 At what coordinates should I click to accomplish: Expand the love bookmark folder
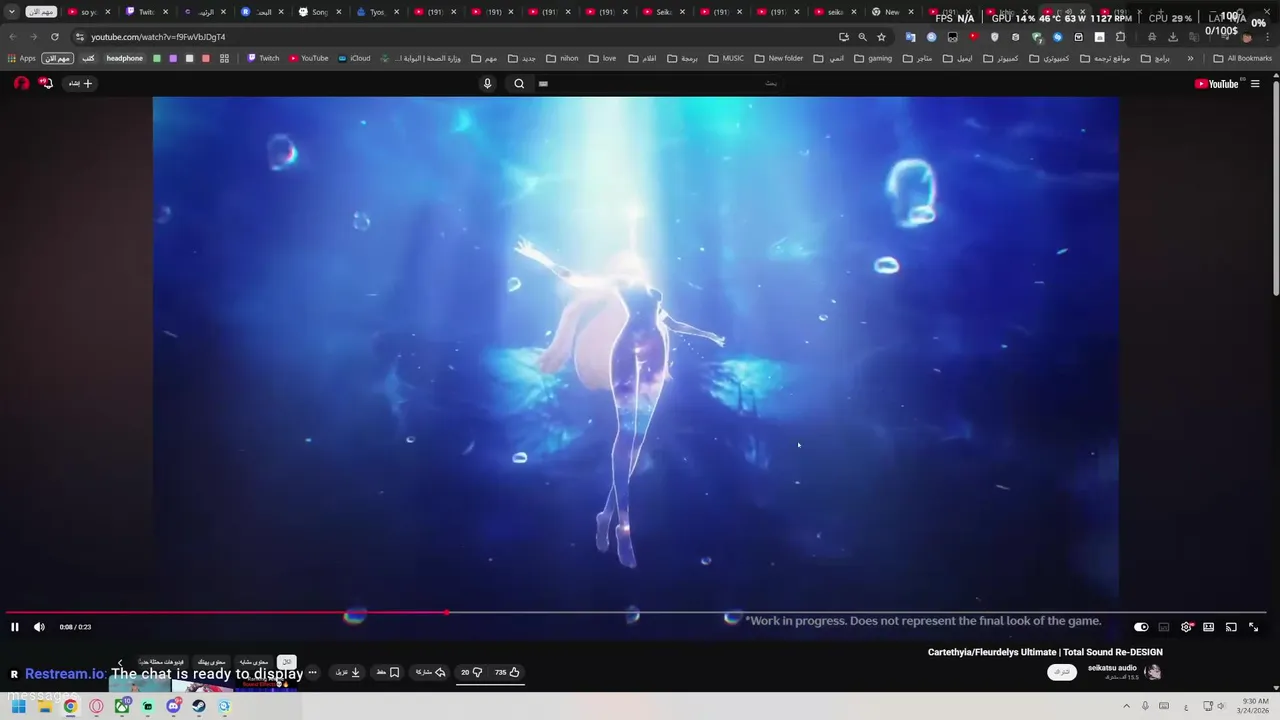pyautogui.click(x=601, y=58)
